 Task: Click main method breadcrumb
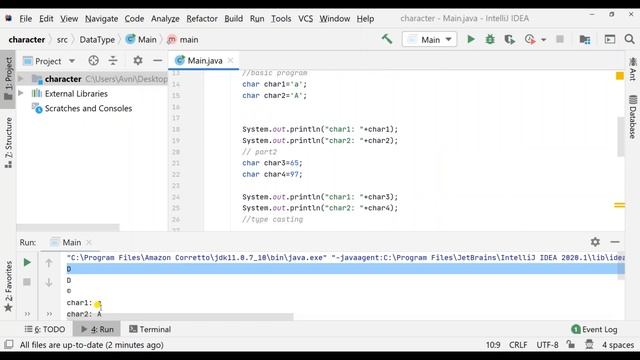(x=183, y=40)
